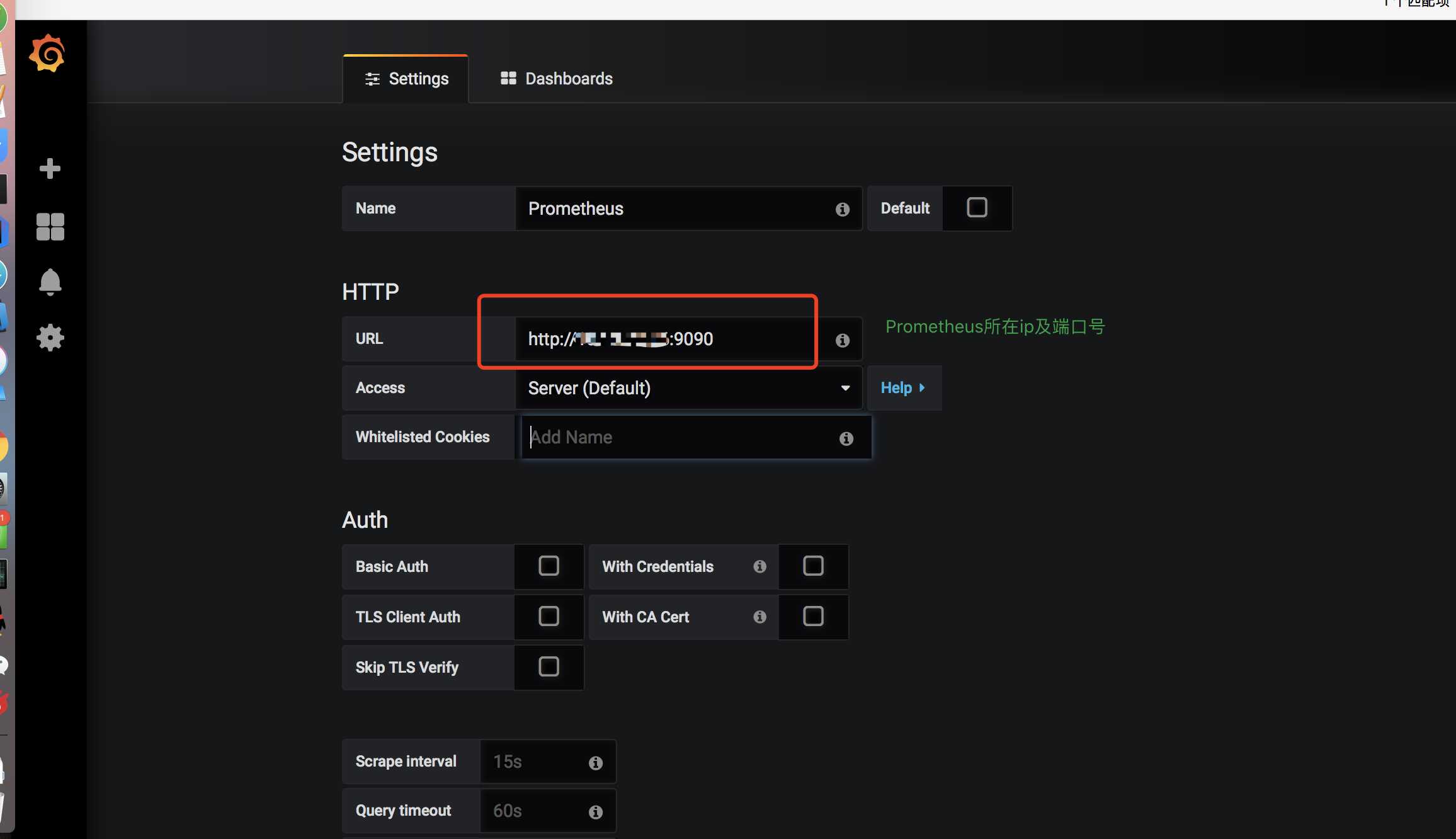Viewport: 1456px width, 839px height.
Task: Click the Grafana logo icon in sidebar
Action: coord(47,53)
